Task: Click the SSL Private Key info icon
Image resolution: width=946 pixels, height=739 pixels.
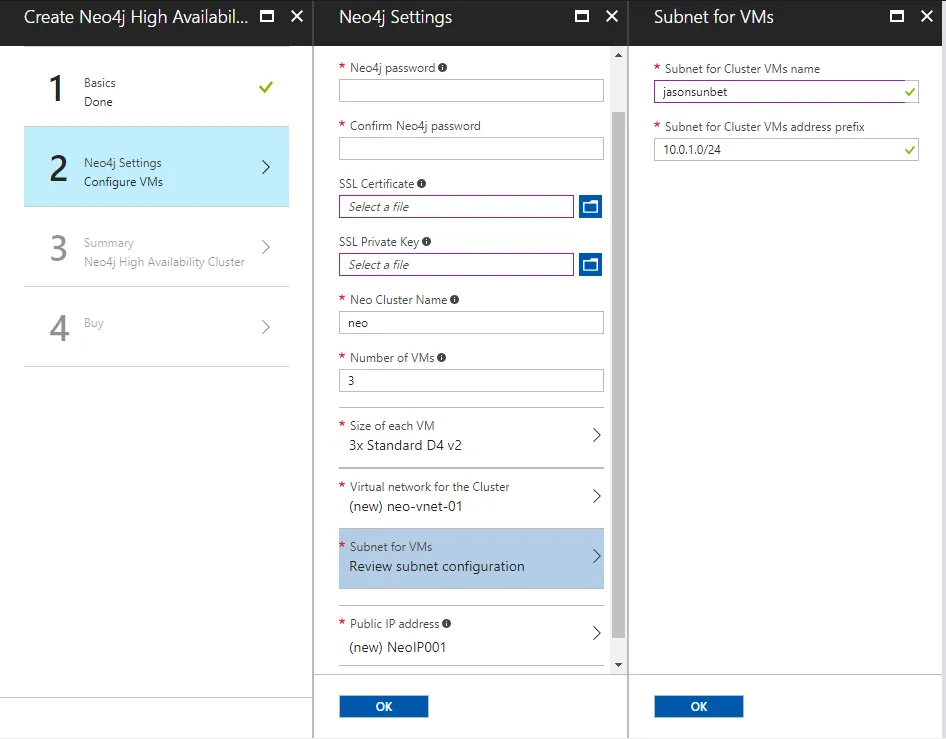Action: (x=426, y=242)
